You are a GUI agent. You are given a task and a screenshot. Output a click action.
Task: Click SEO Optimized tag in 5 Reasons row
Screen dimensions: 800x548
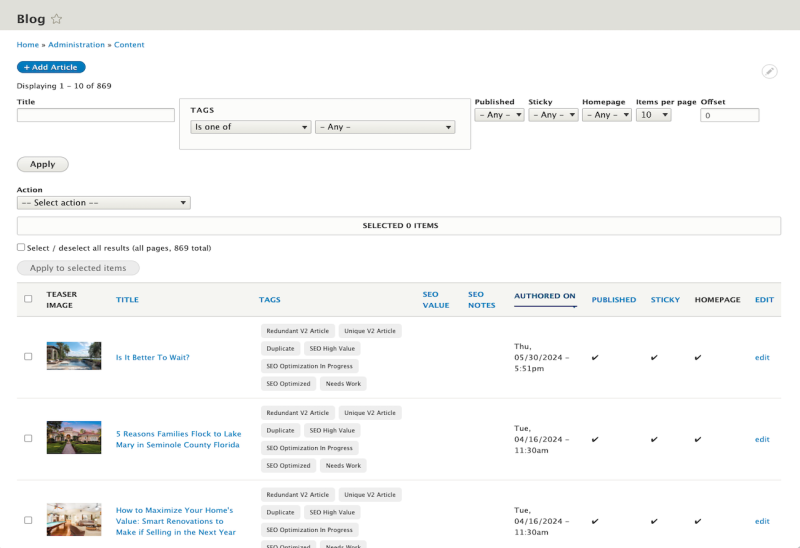point(288,465)
